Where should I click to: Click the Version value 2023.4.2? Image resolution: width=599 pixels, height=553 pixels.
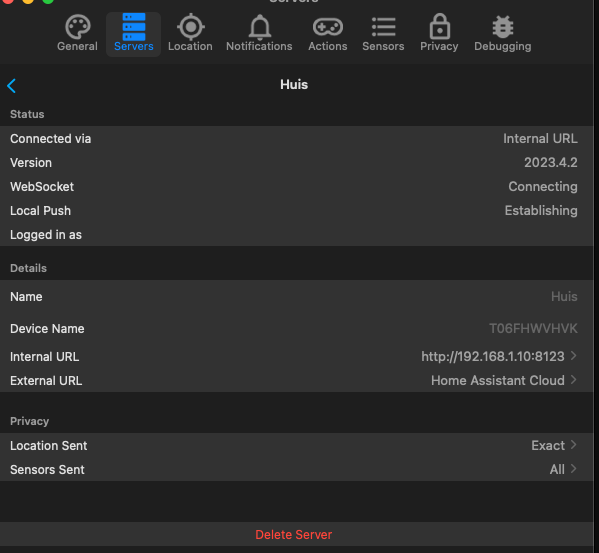tap(550, 163)
